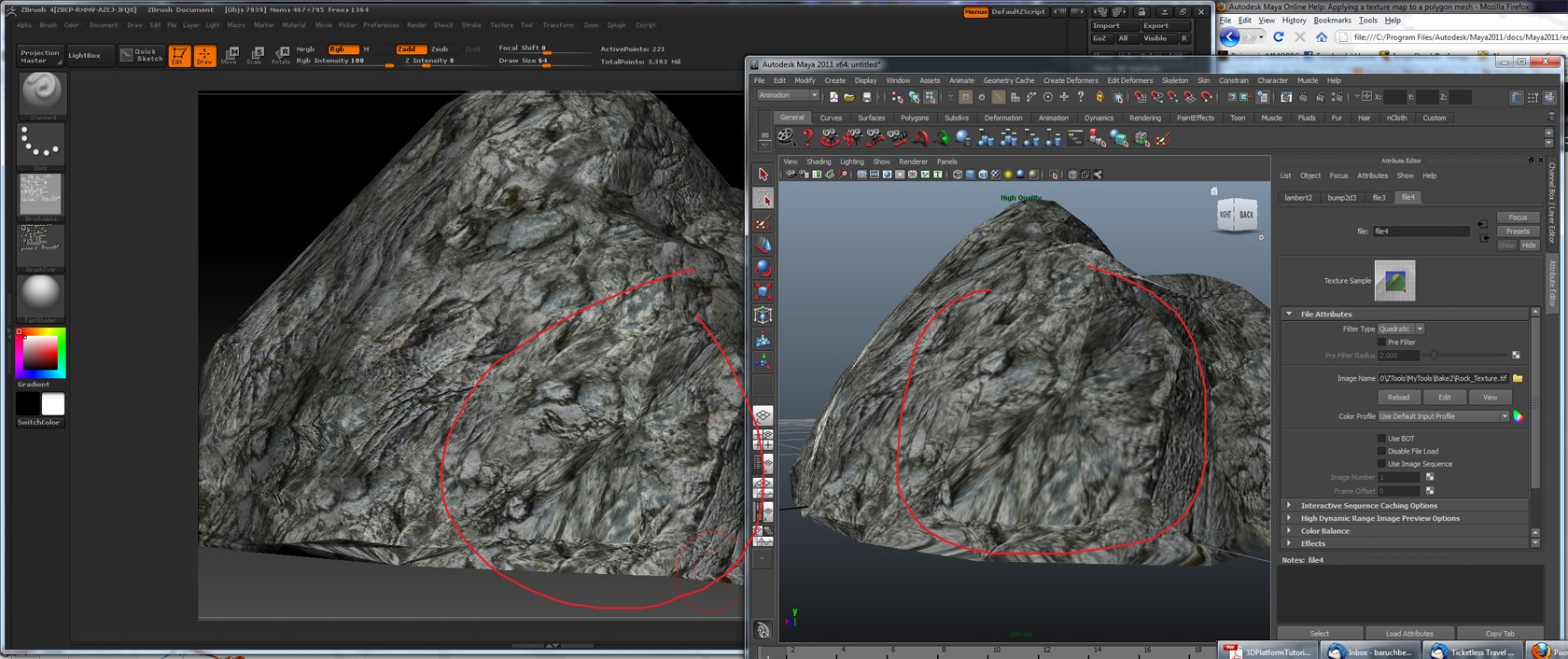Open the Texture menu in ZBrush
This screenshot has height=659, width=1568.
click(x=501, y=25)
